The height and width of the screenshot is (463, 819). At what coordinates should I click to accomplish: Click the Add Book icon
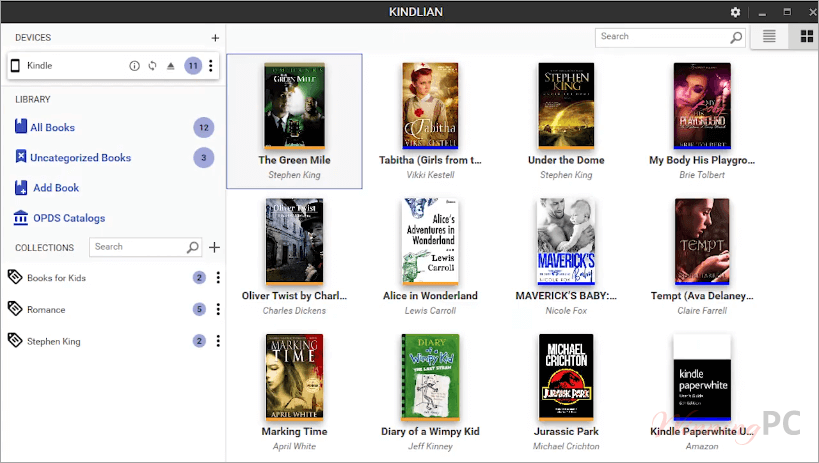(x=21, y=188)
